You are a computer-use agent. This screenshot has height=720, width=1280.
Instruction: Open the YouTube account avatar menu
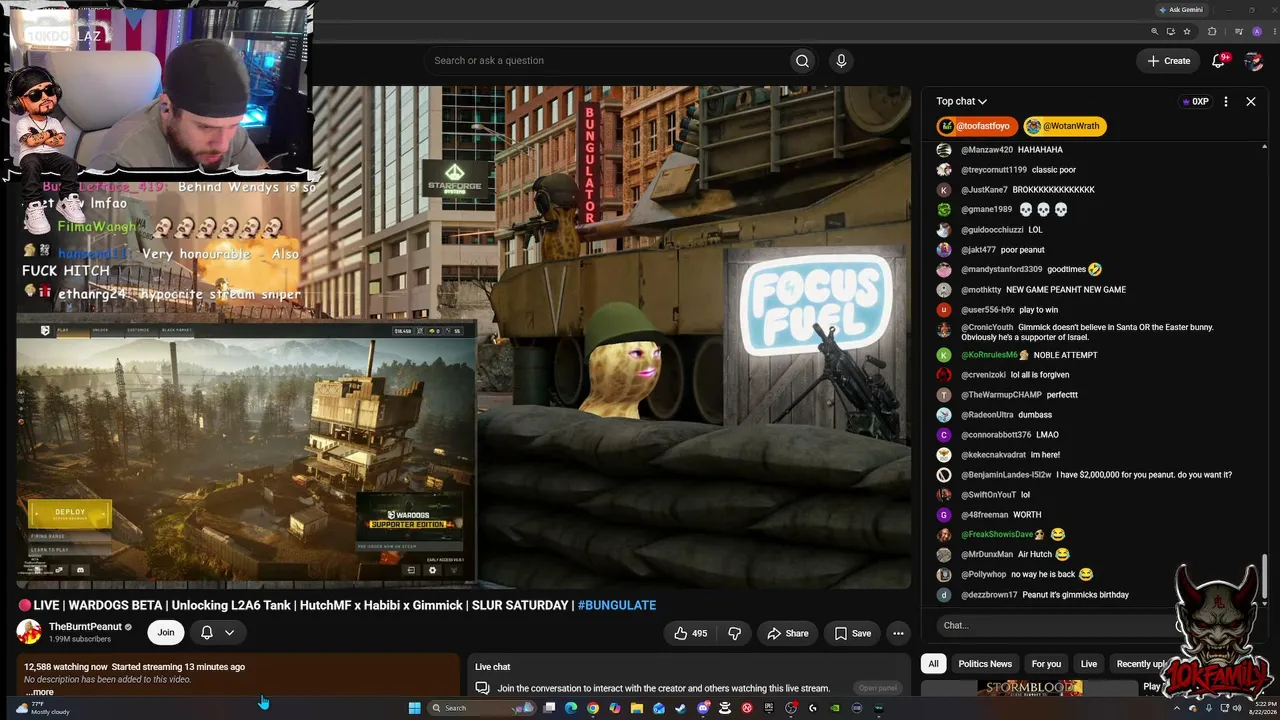click(x=1253, y=61)
